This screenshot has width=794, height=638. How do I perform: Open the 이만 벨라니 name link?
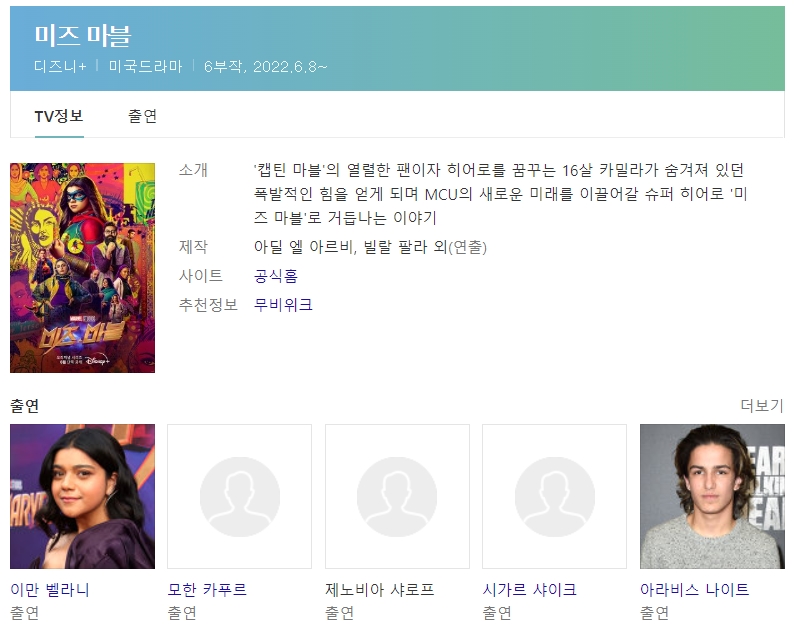50,589
